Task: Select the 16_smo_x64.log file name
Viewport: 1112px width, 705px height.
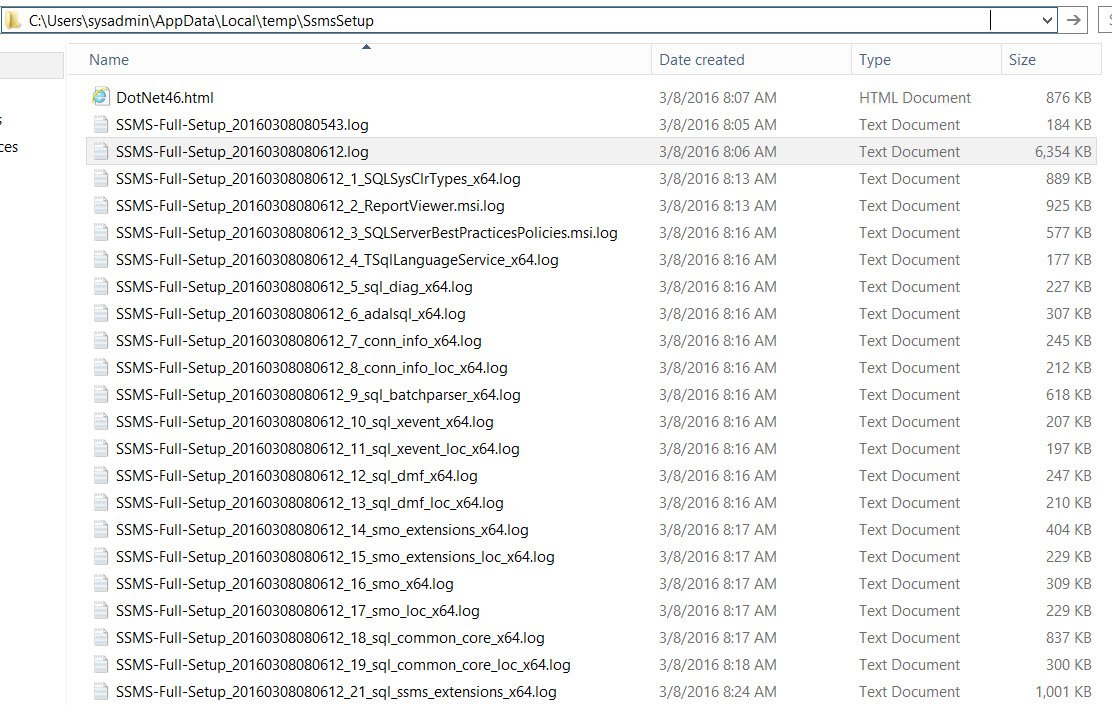Action: [x=284, y=583]
